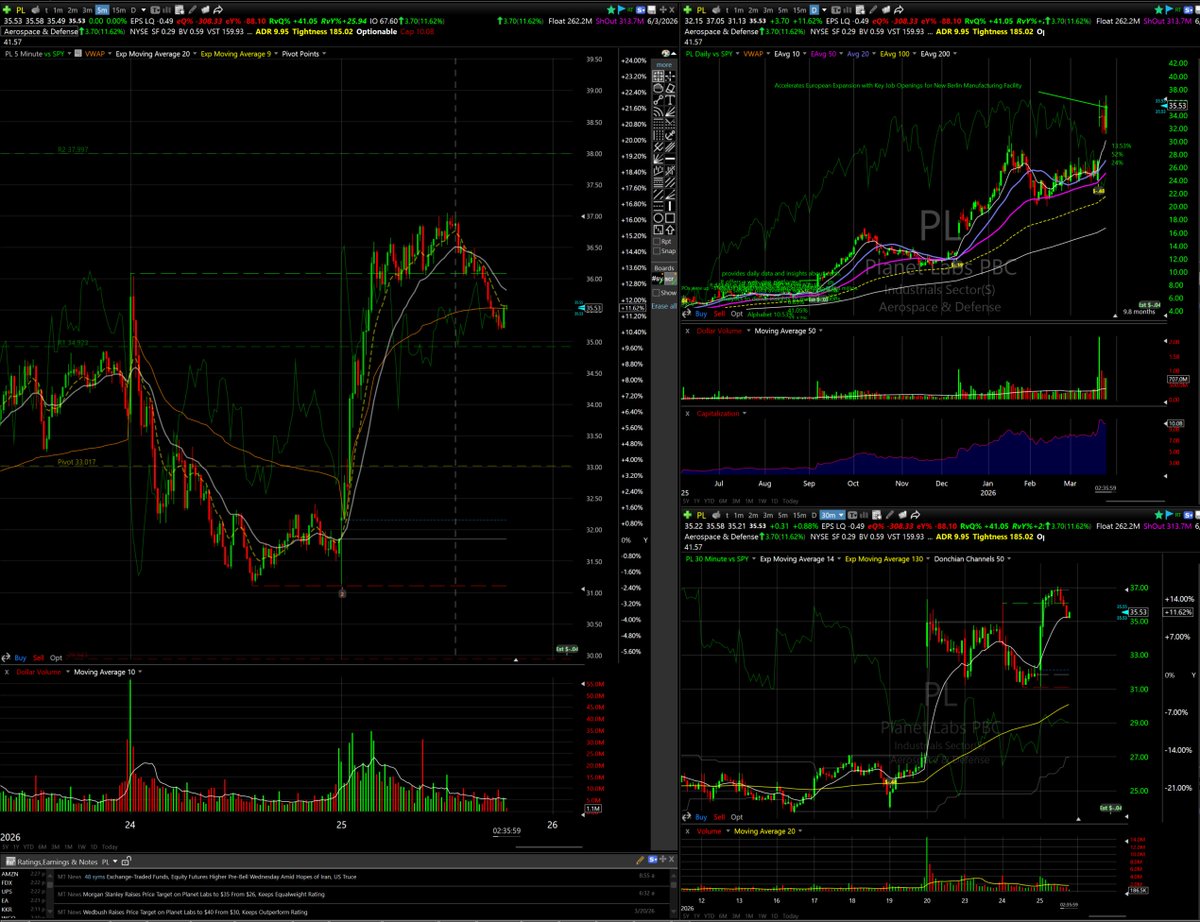Switch daily chart to 5m timeframe
The height and width of the screenshot is (922, 1200).
coord(783,10)
